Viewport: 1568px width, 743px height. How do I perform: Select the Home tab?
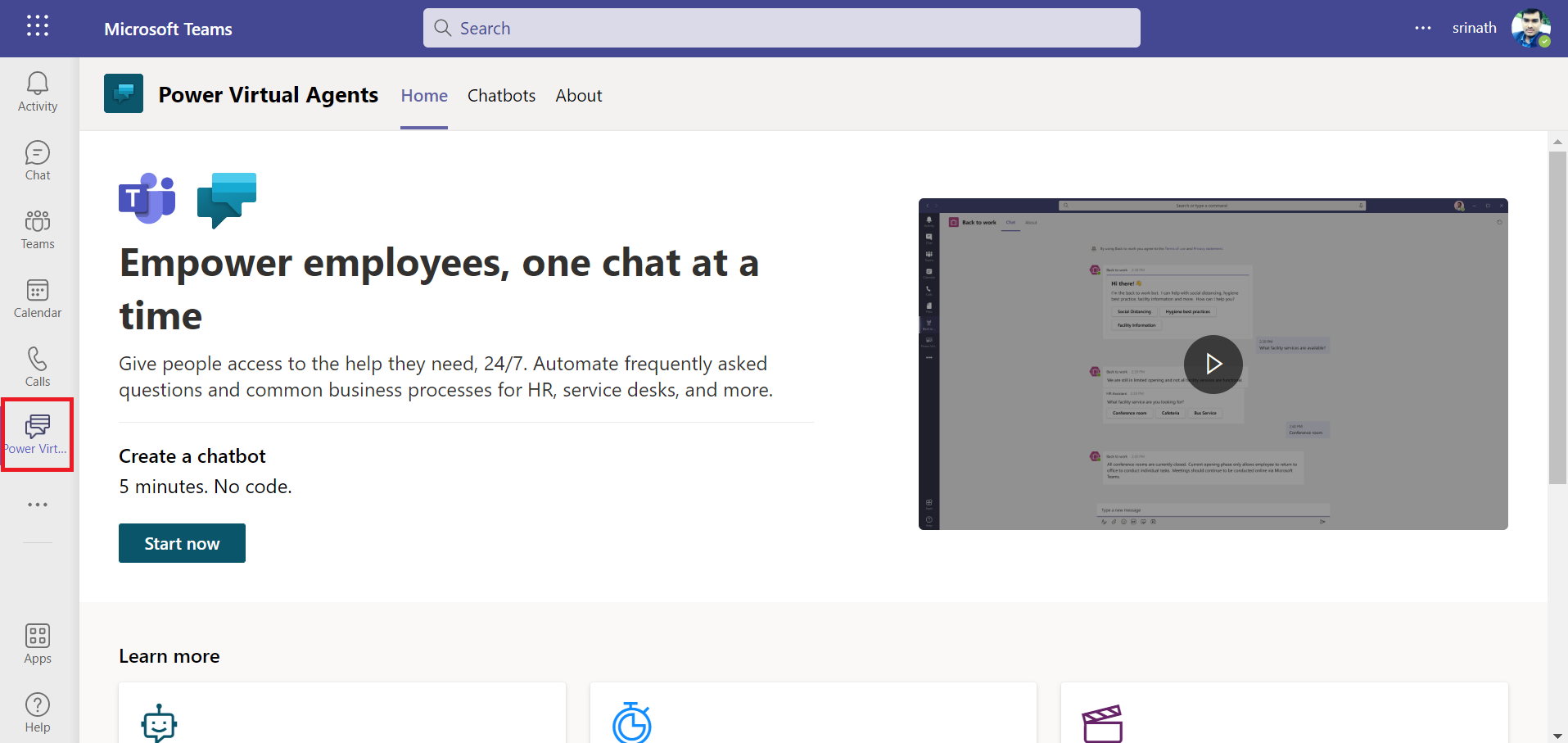[424, 96]
